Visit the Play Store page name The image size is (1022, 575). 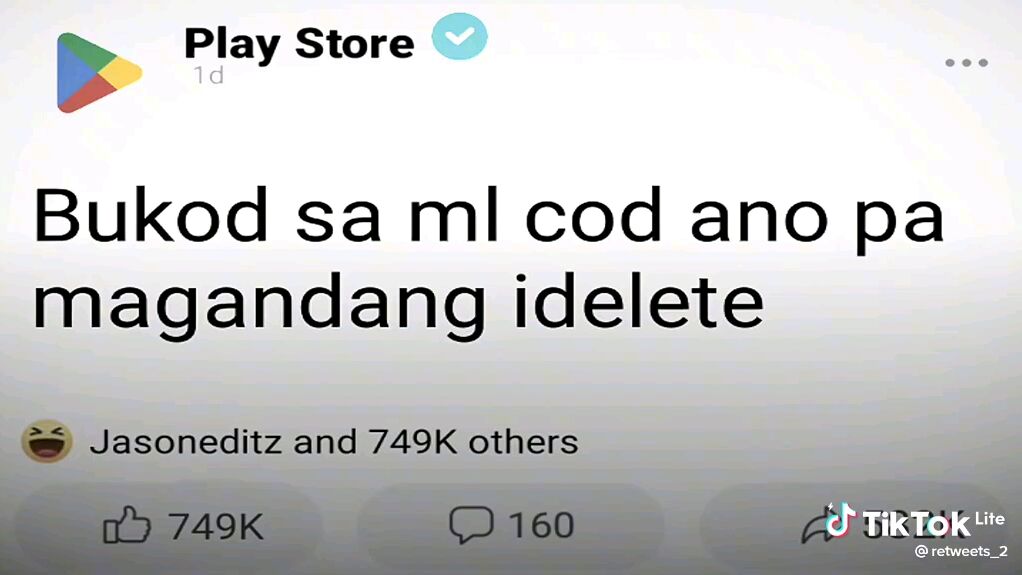[x=299, y=44]
